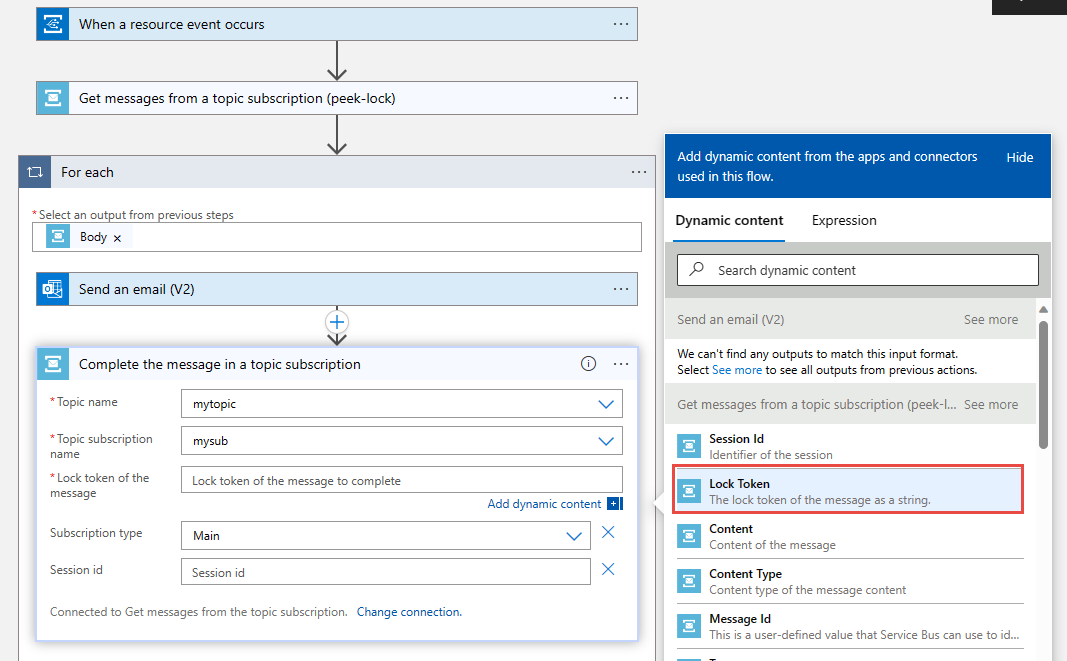Delete the Session id parameter field
Screen dimensions: 1067x661
coord(608,570)
